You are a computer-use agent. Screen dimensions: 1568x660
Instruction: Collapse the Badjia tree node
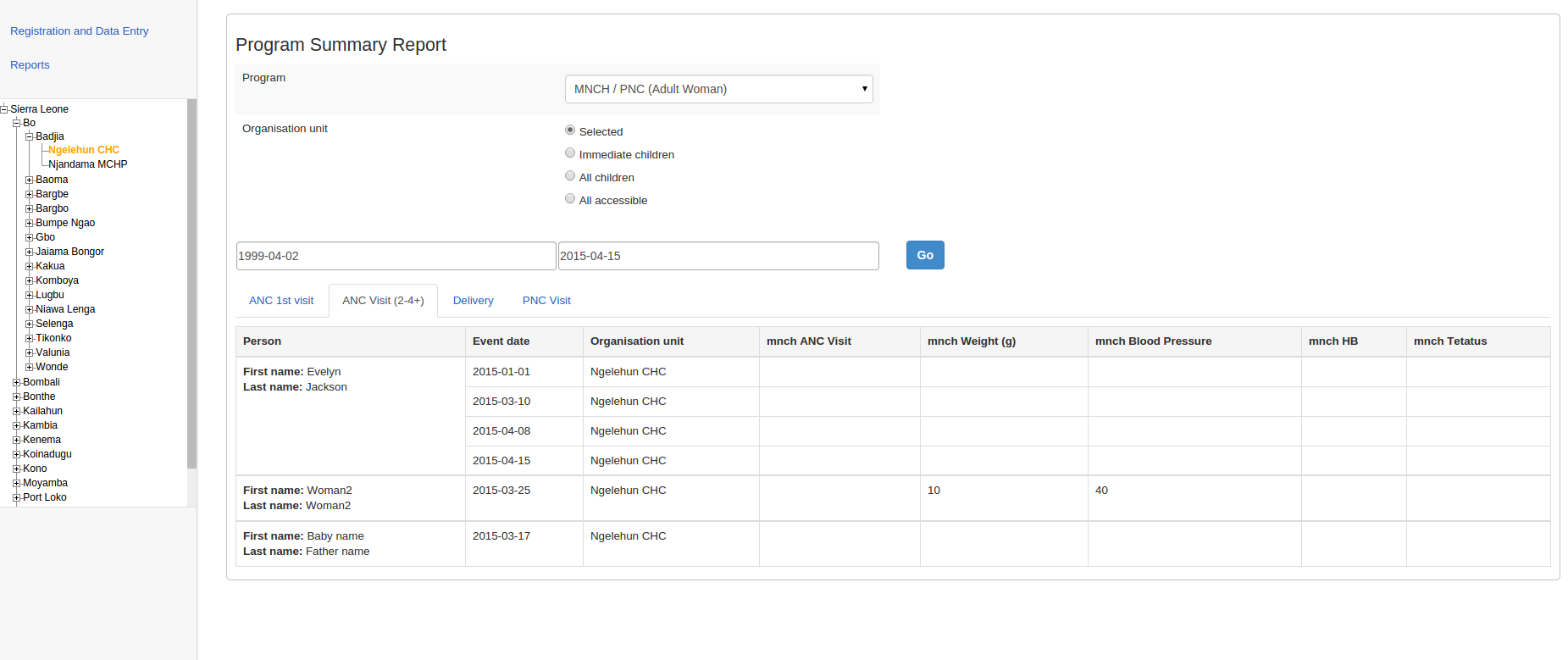pyautogui.click(x=29, y=136)
